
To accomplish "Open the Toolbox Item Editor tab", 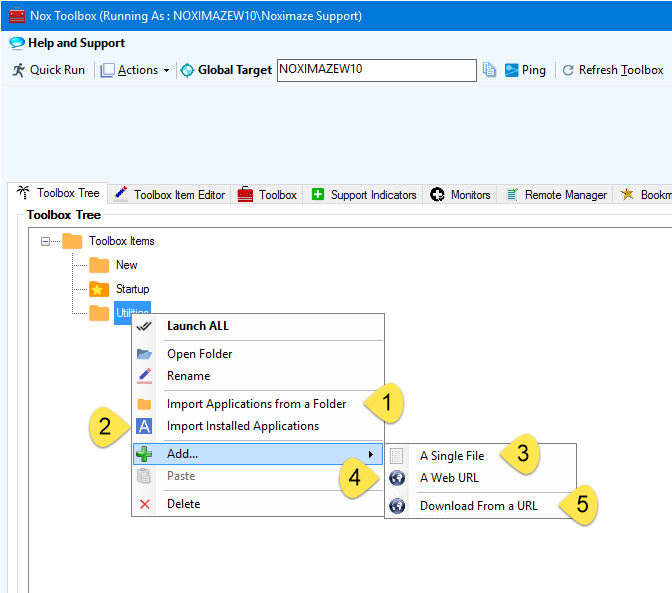I will [x=170, y=195].
